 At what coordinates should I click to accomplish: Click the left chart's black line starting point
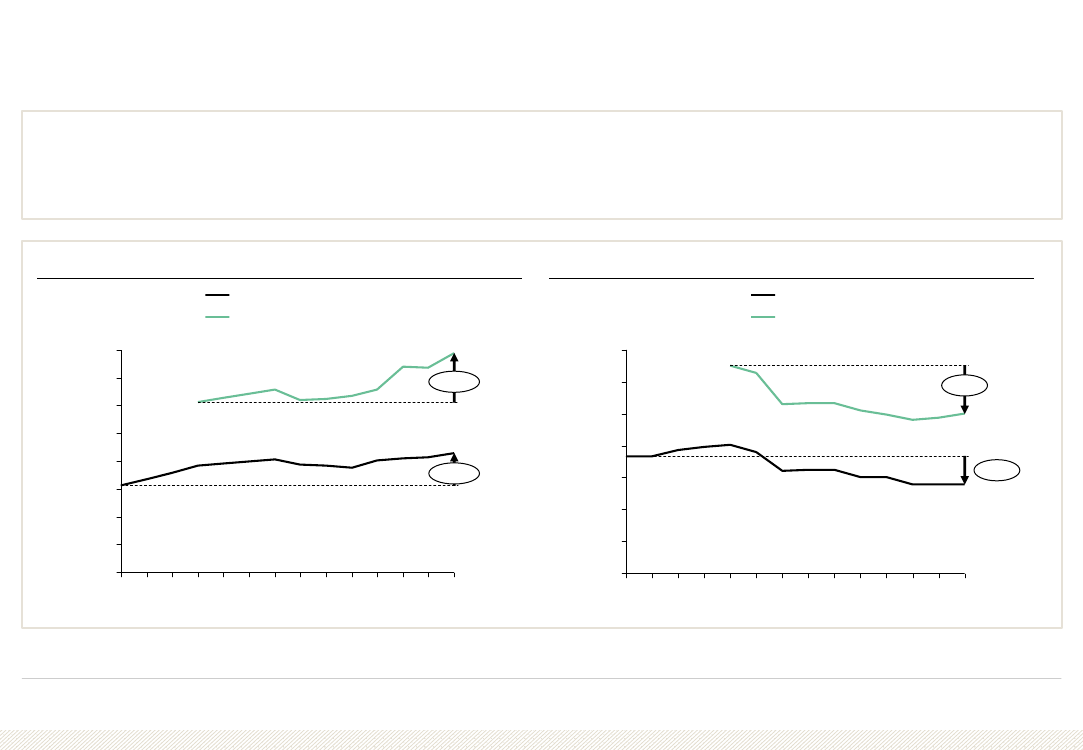122,485
